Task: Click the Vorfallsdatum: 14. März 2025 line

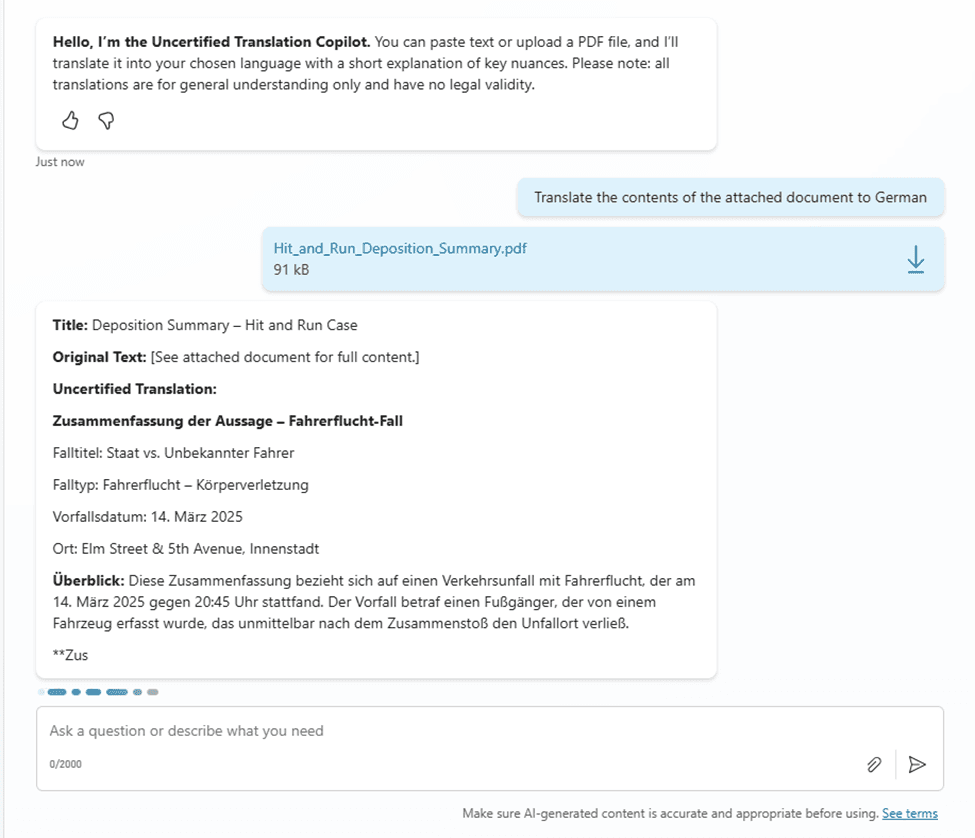Action: point(148,517)
